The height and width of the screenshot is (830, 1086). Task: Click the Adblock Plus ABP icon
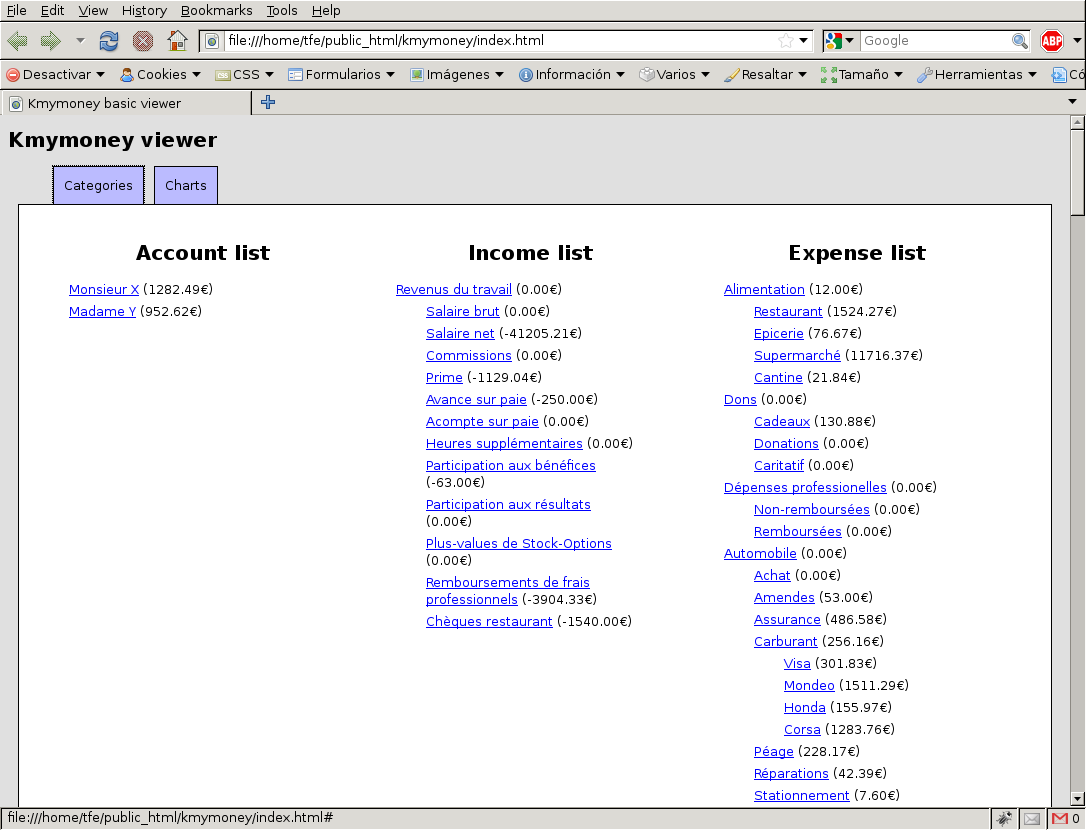click(x=1052, y=41)
